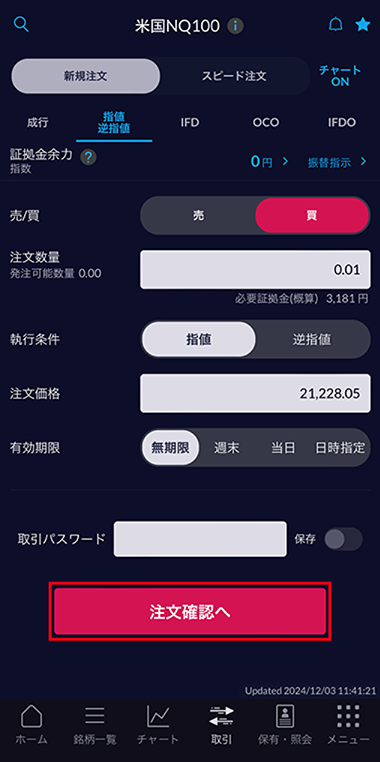
Task: Toggle the favorite star icon
Action: click(363, 24)
